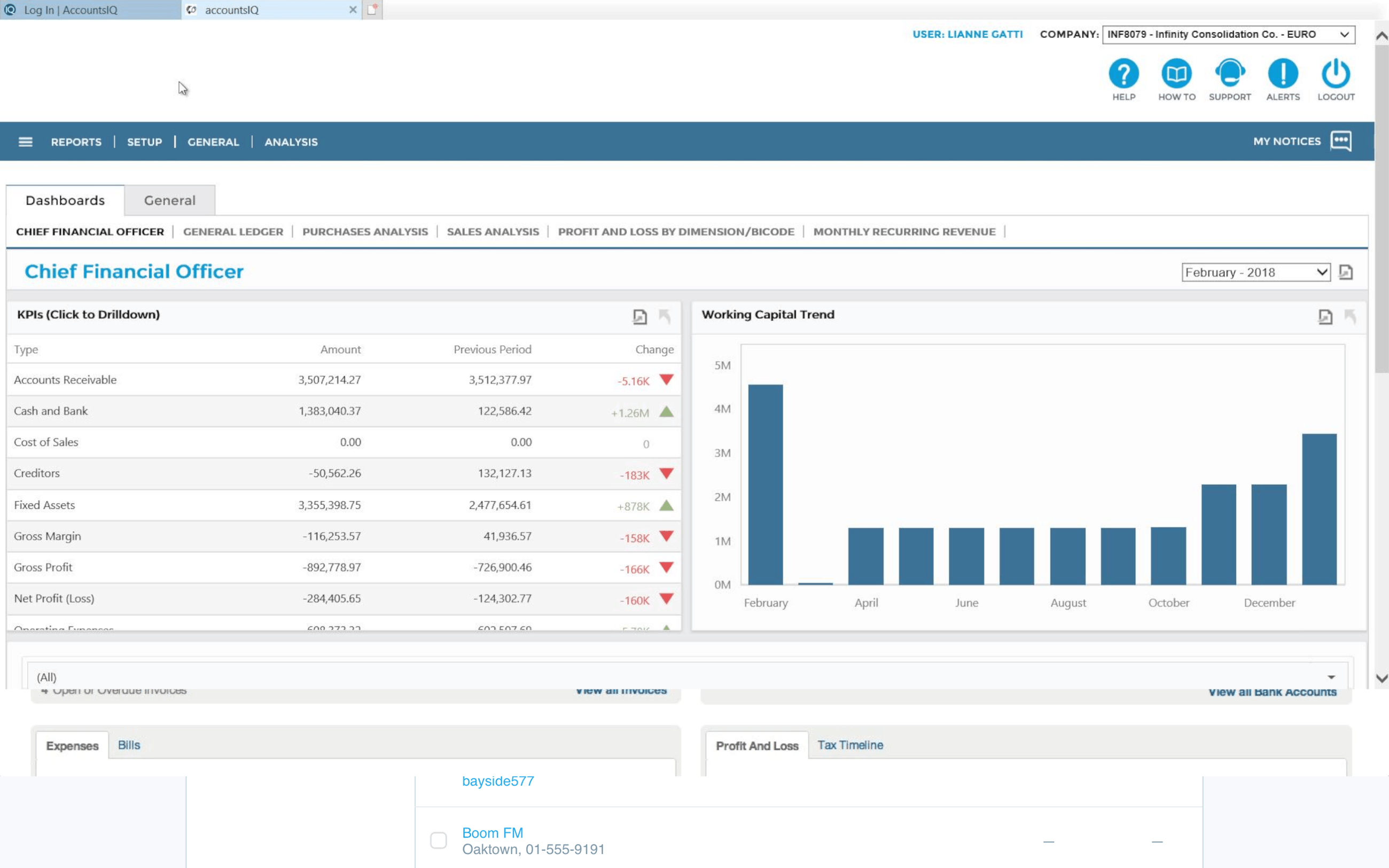Open the Boom FM contact link
The width and height of the screenshot is (1389, 868).
pyautogui.click(x=493, y=832)
